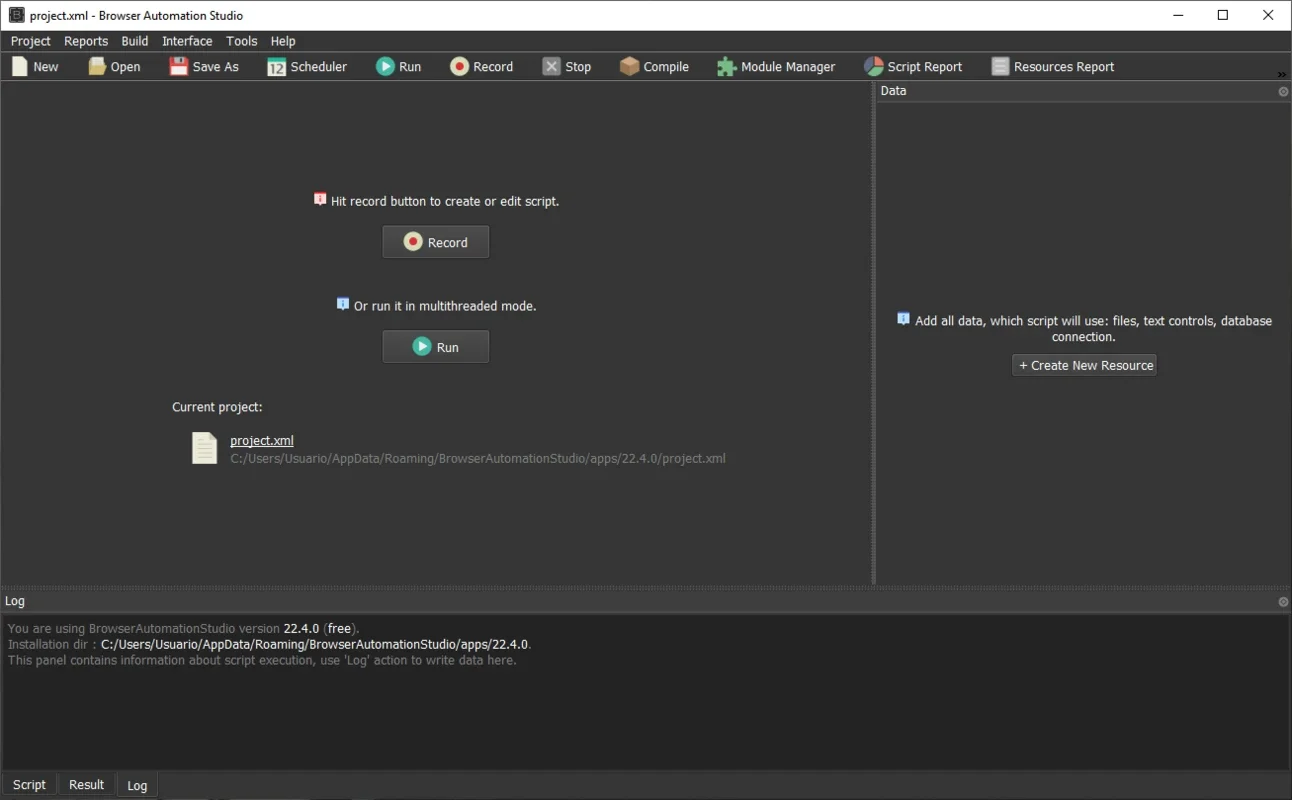The height and width of the screenshot is (800, 1292).
Task: Switch to the Result tab
Action: coord(86,785)
